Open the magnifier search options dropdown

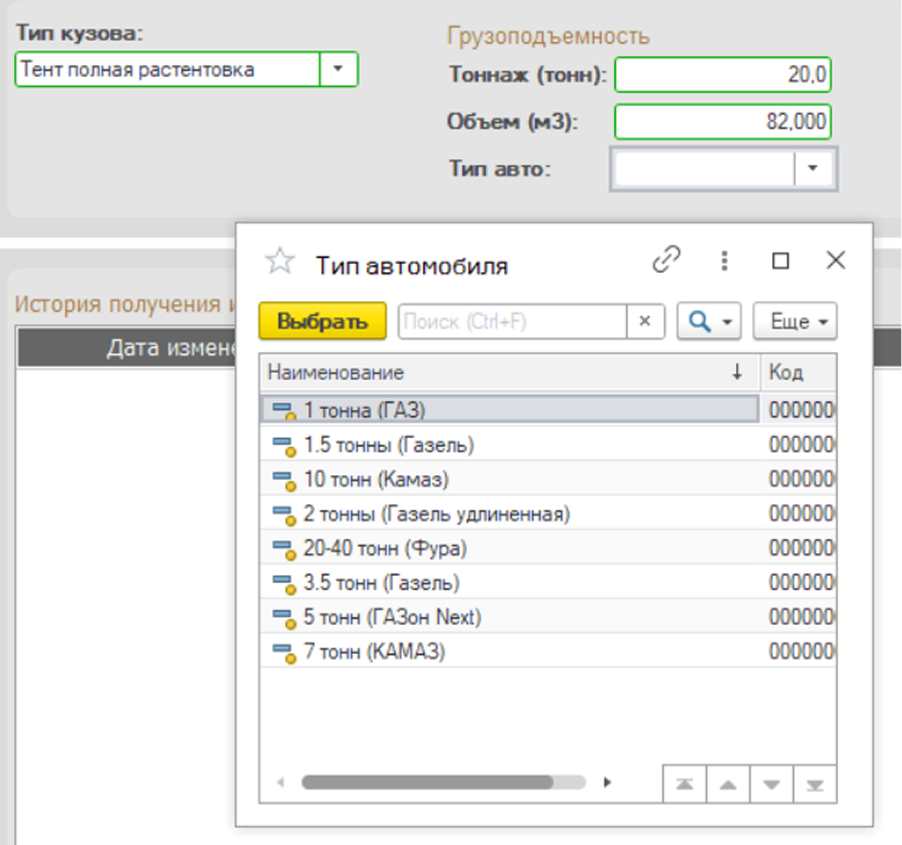click(709, 321)
